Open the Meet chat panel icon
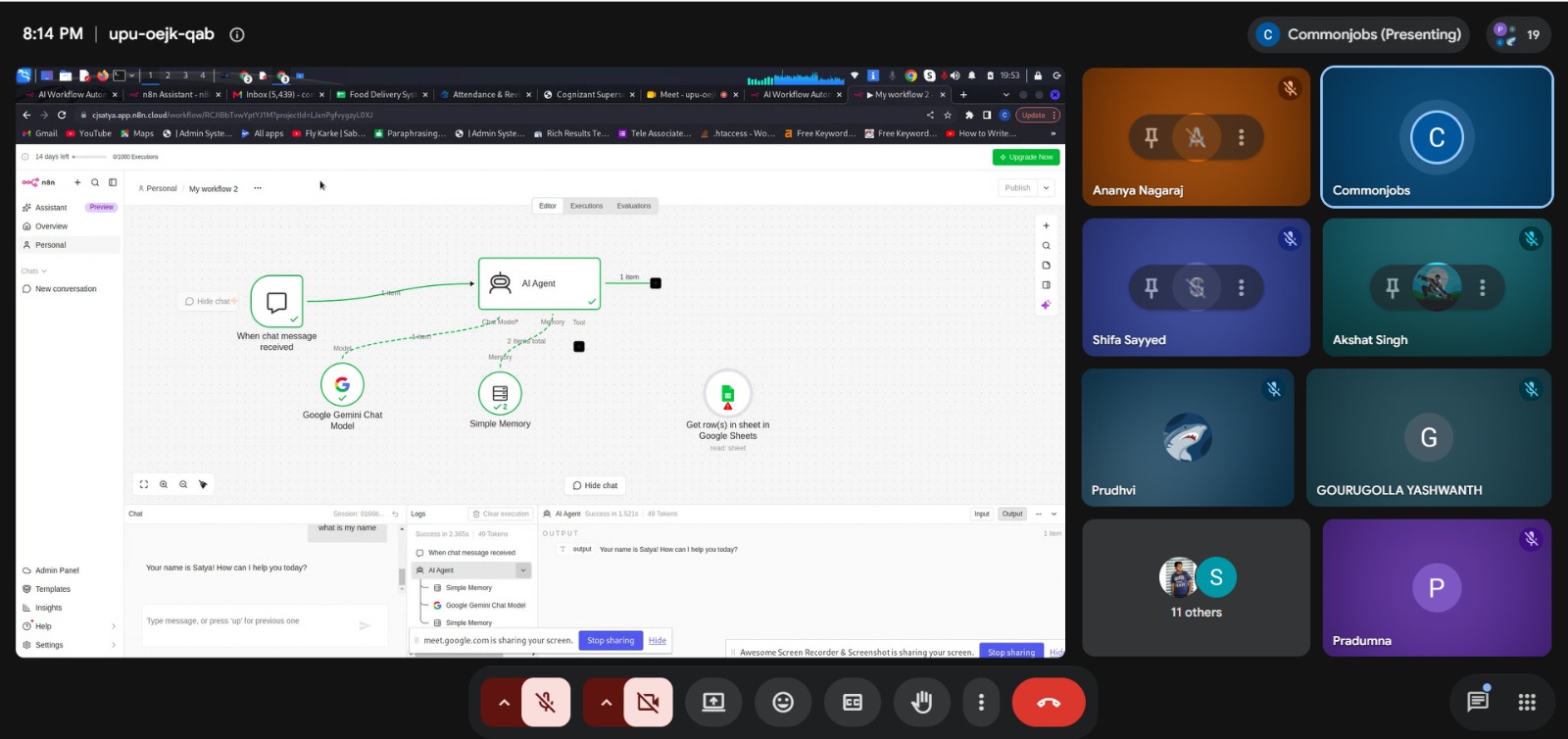 click(1478, 702)
